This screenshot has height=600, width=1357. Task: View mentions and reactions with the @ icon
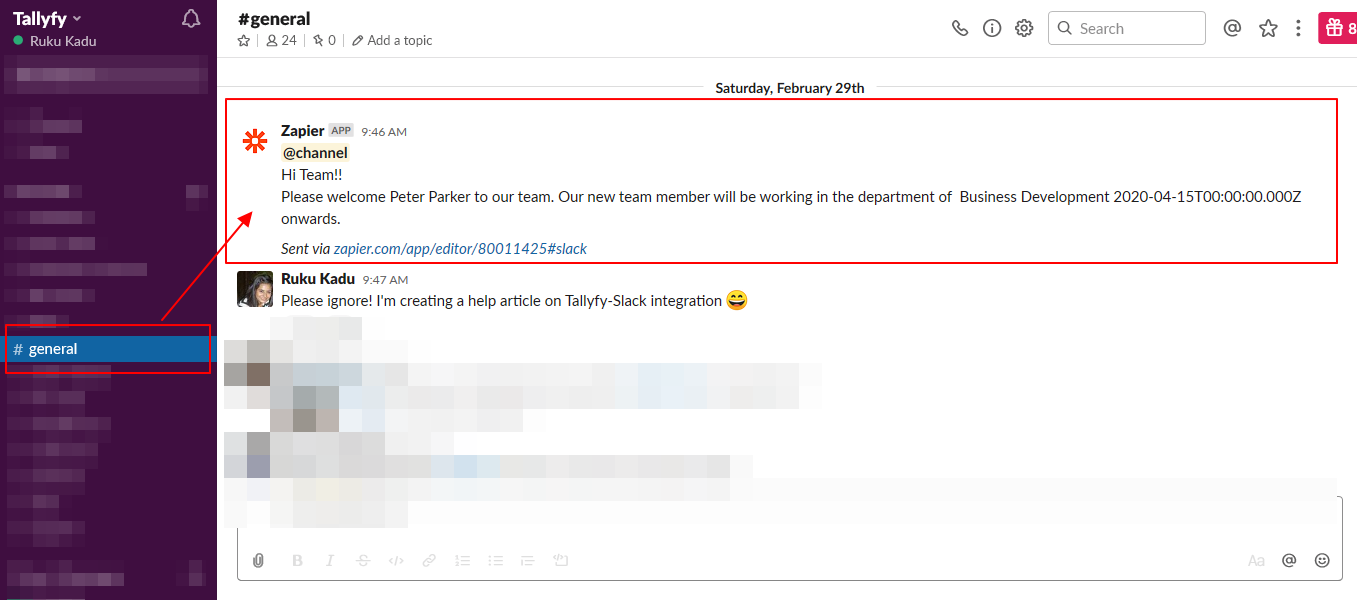[1232, 28]
